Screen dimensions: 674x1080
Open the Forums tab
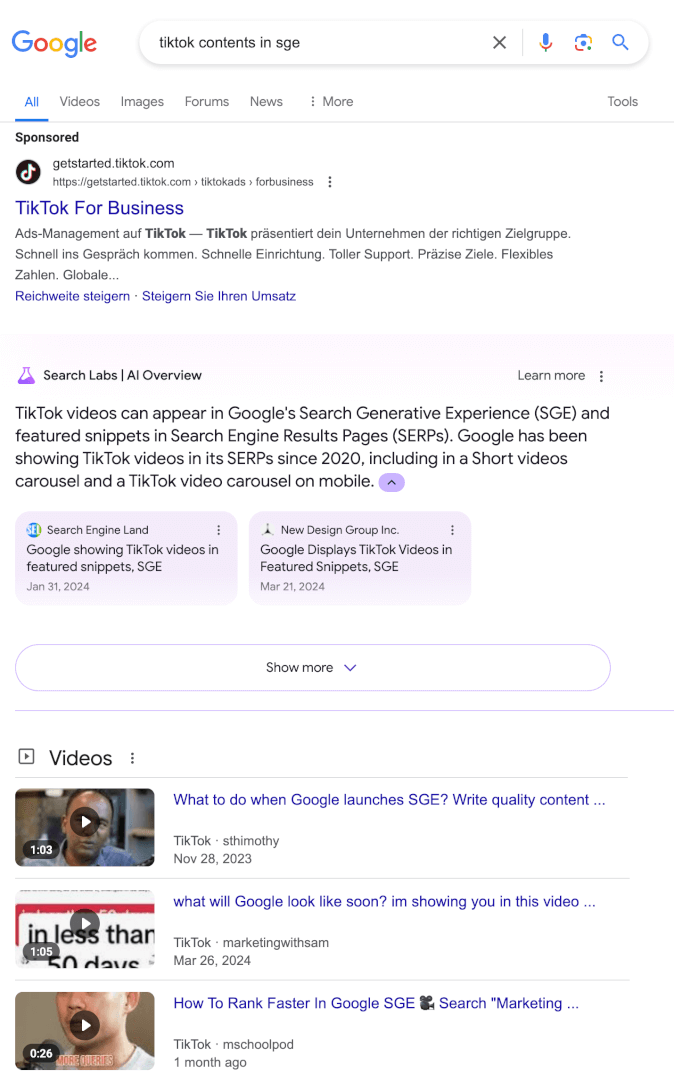tap(207, 101)
